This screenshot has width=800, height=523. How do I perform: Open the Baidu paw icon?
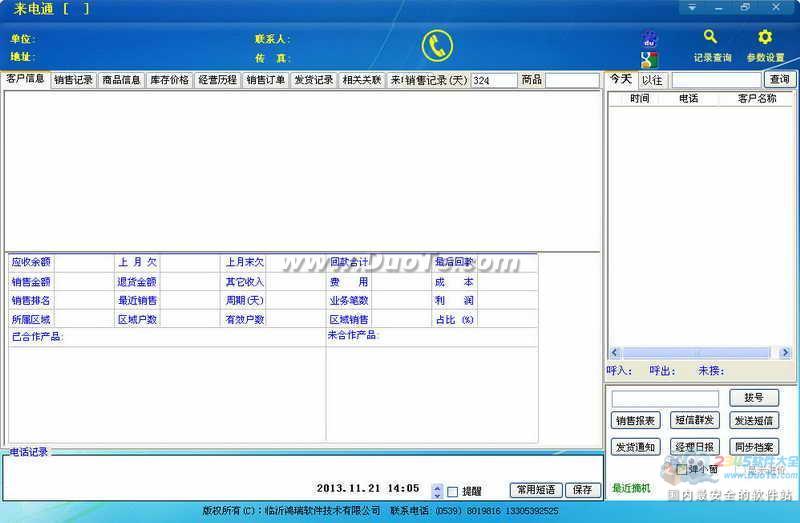649,39
